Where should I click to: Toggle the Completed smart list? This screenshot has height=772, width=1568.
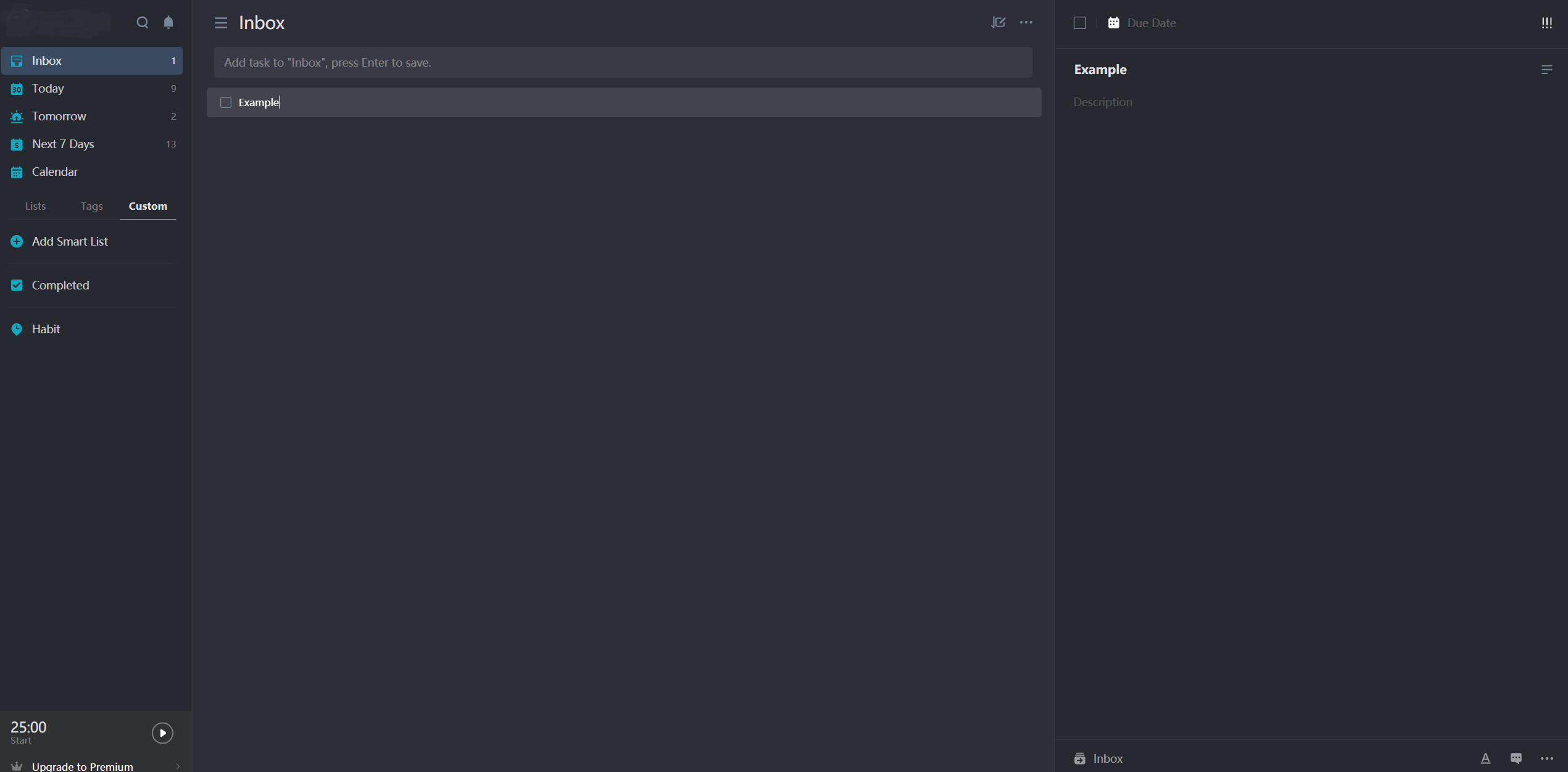coord(60,285)
